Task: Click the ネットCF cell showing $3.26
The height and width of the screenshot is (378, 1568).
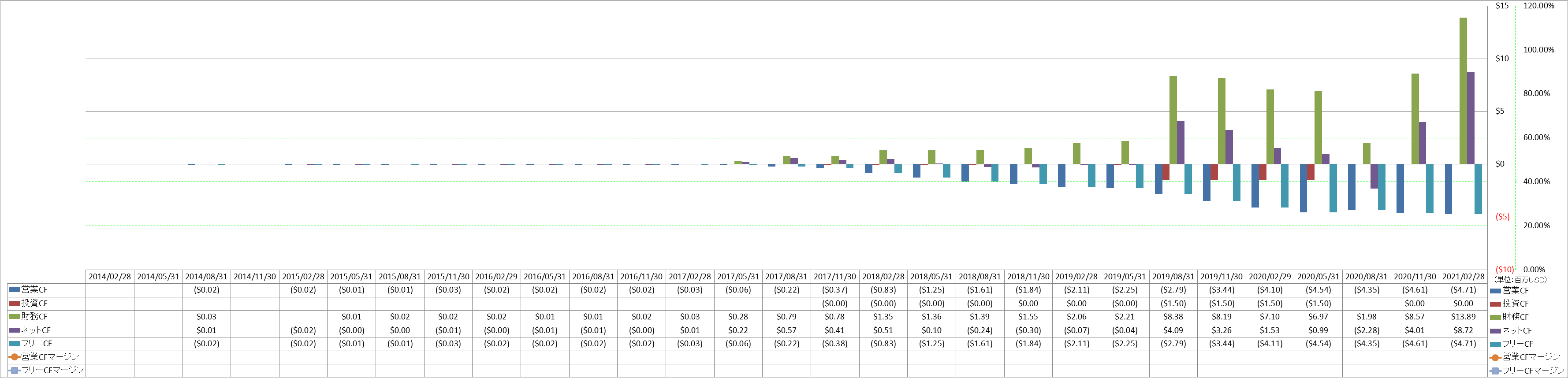Action: [x=1222, y=330]
